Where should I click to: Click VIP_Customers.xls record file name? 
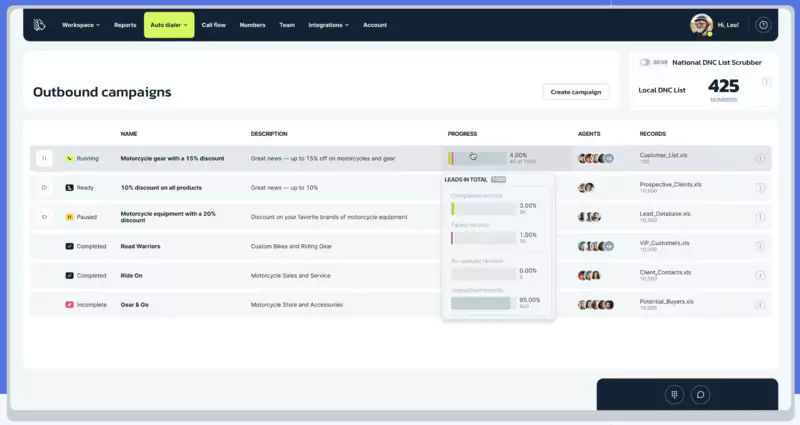tap(664, 243)
